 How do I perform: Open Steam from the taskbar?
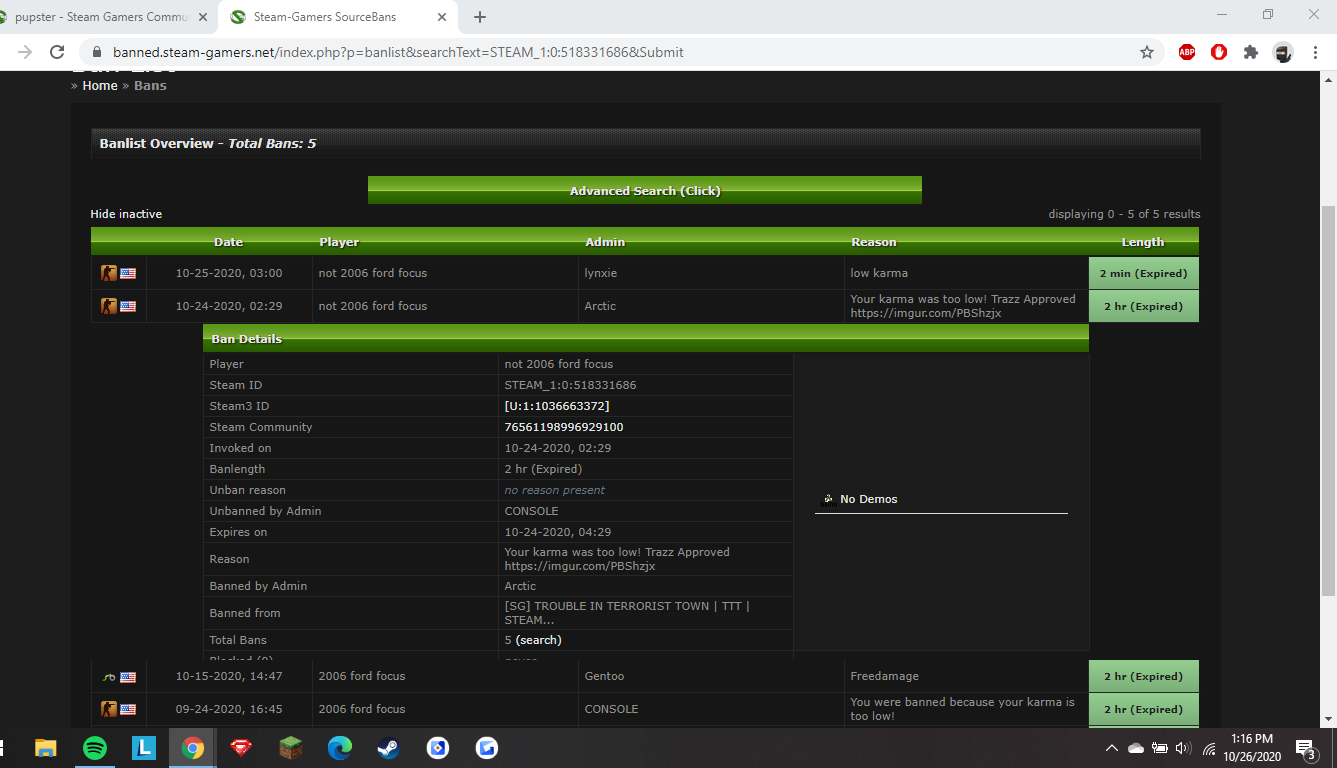tap(388, 748)
